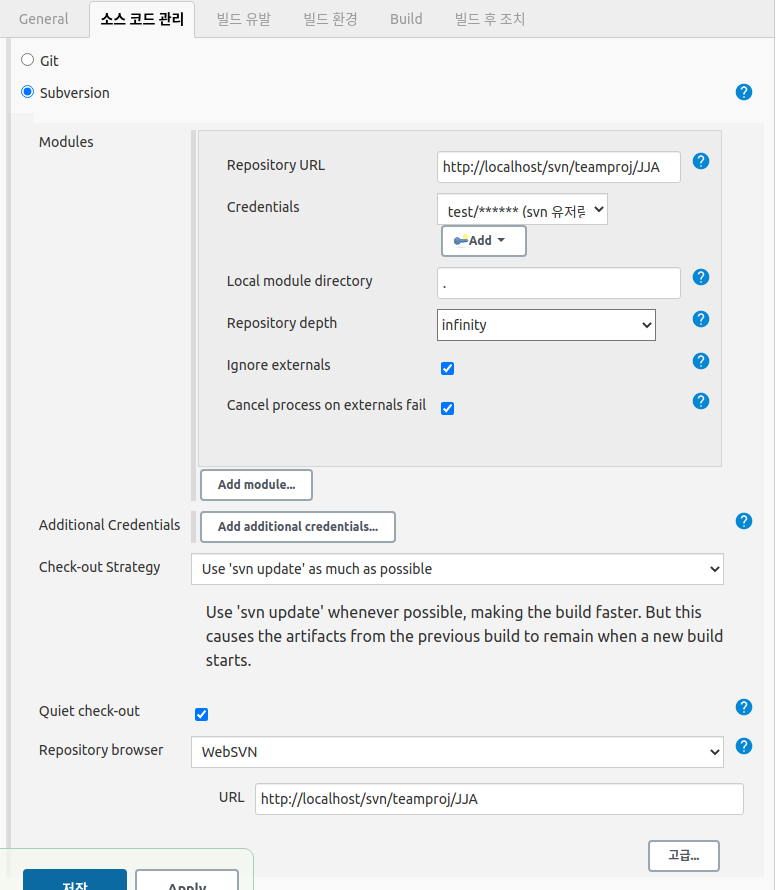Click the Apply button
The width and height of the screenshot is (784, 890).
coord(187,880)
